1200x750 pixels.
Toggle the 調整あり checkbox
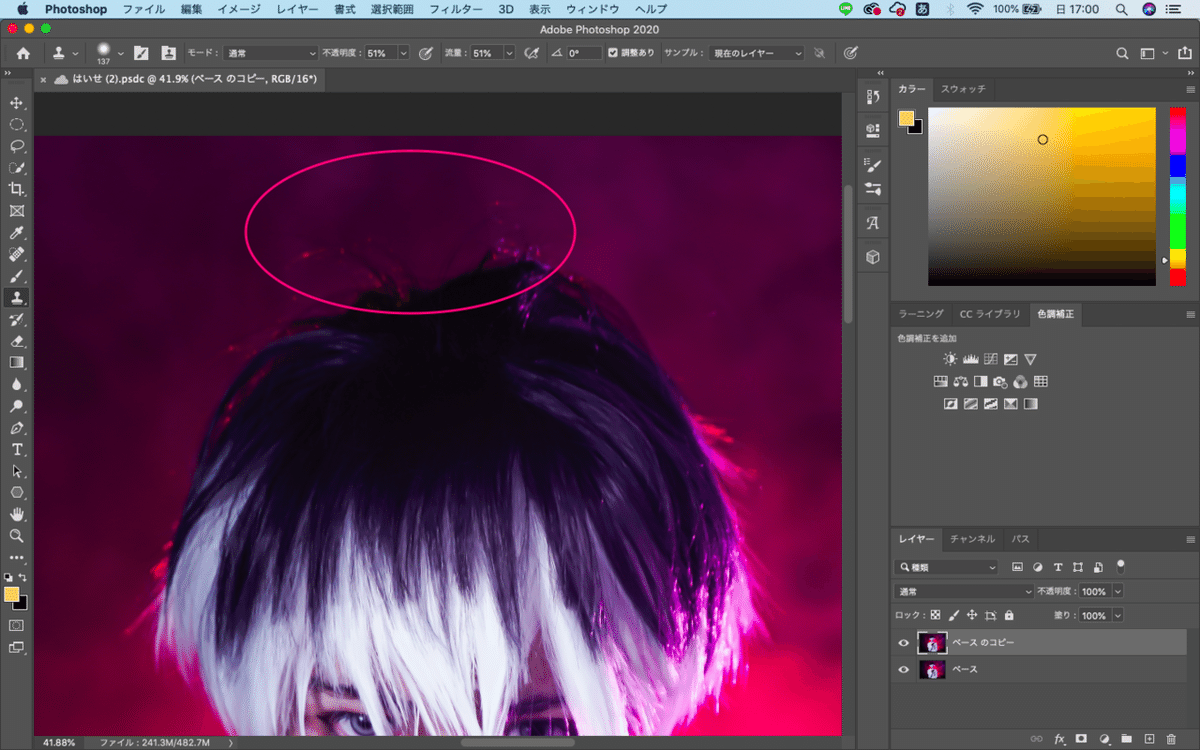613,53
